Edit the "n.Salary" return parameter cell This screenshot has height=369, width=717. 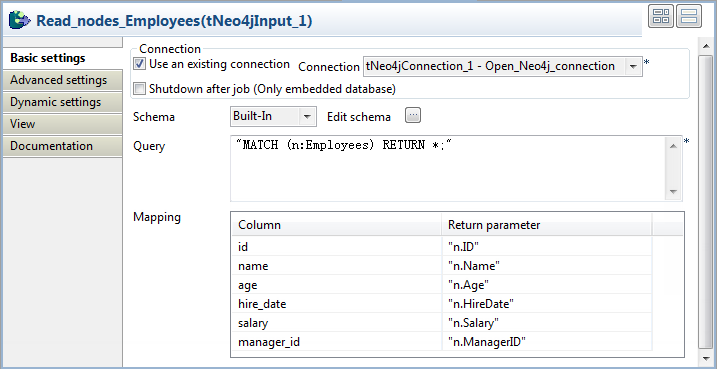pos(547,323)
